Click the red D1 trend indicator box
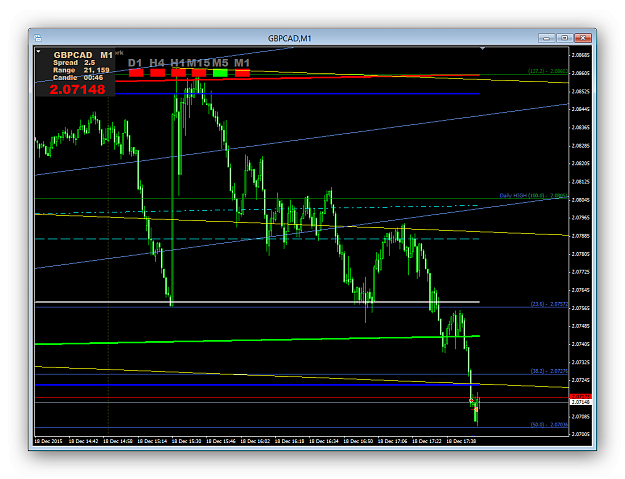625x479 pixels. pos(136,73)
